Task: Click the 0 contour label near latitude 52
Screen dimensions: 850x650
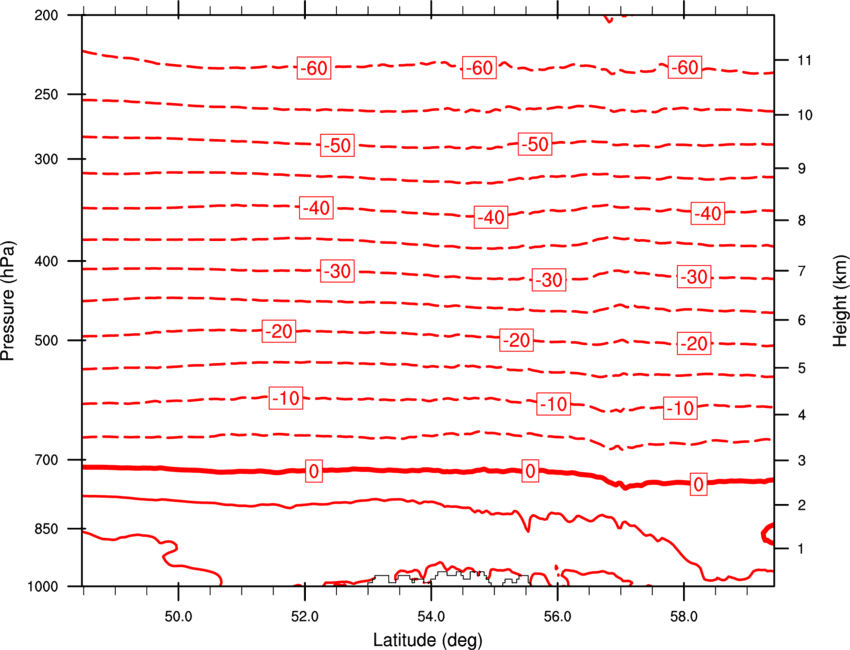Action: tap(314, 471)
